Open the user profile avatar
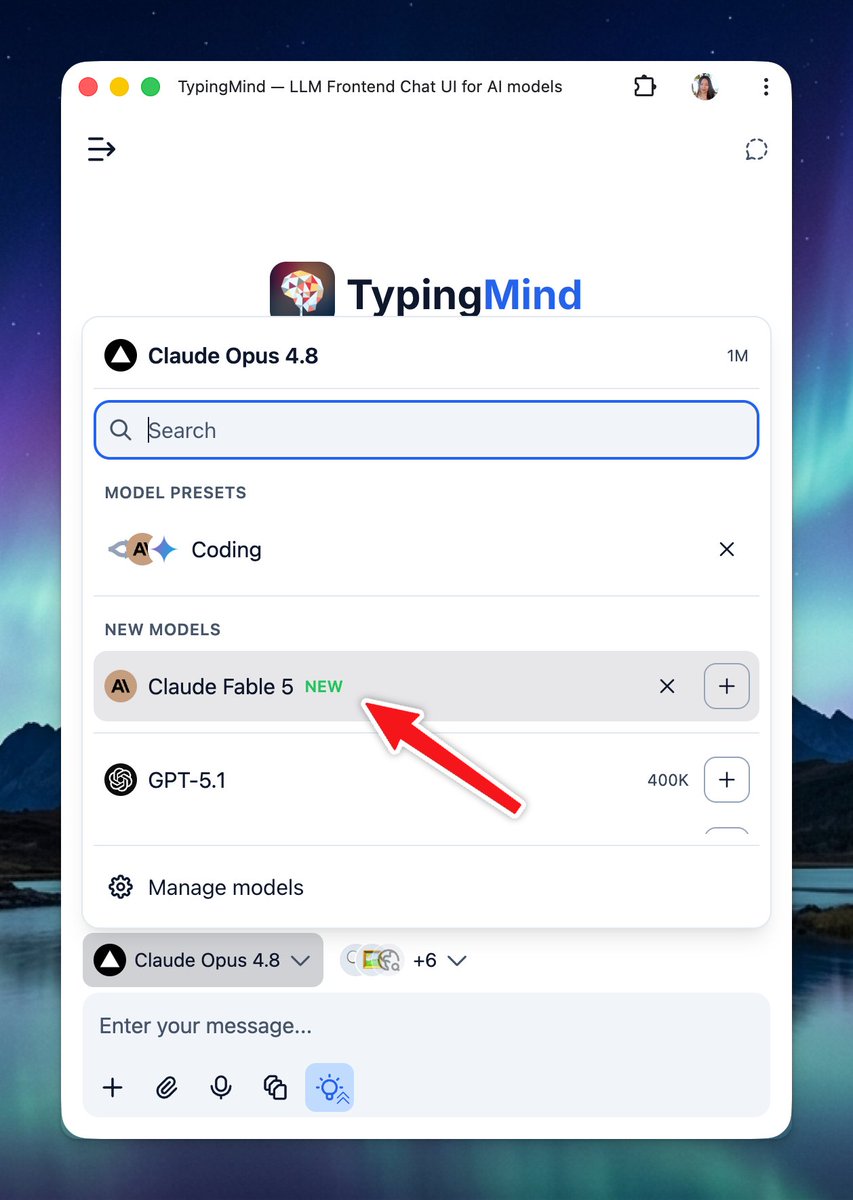The height and width of the screenshot is (1200, 853). point(705,87)
